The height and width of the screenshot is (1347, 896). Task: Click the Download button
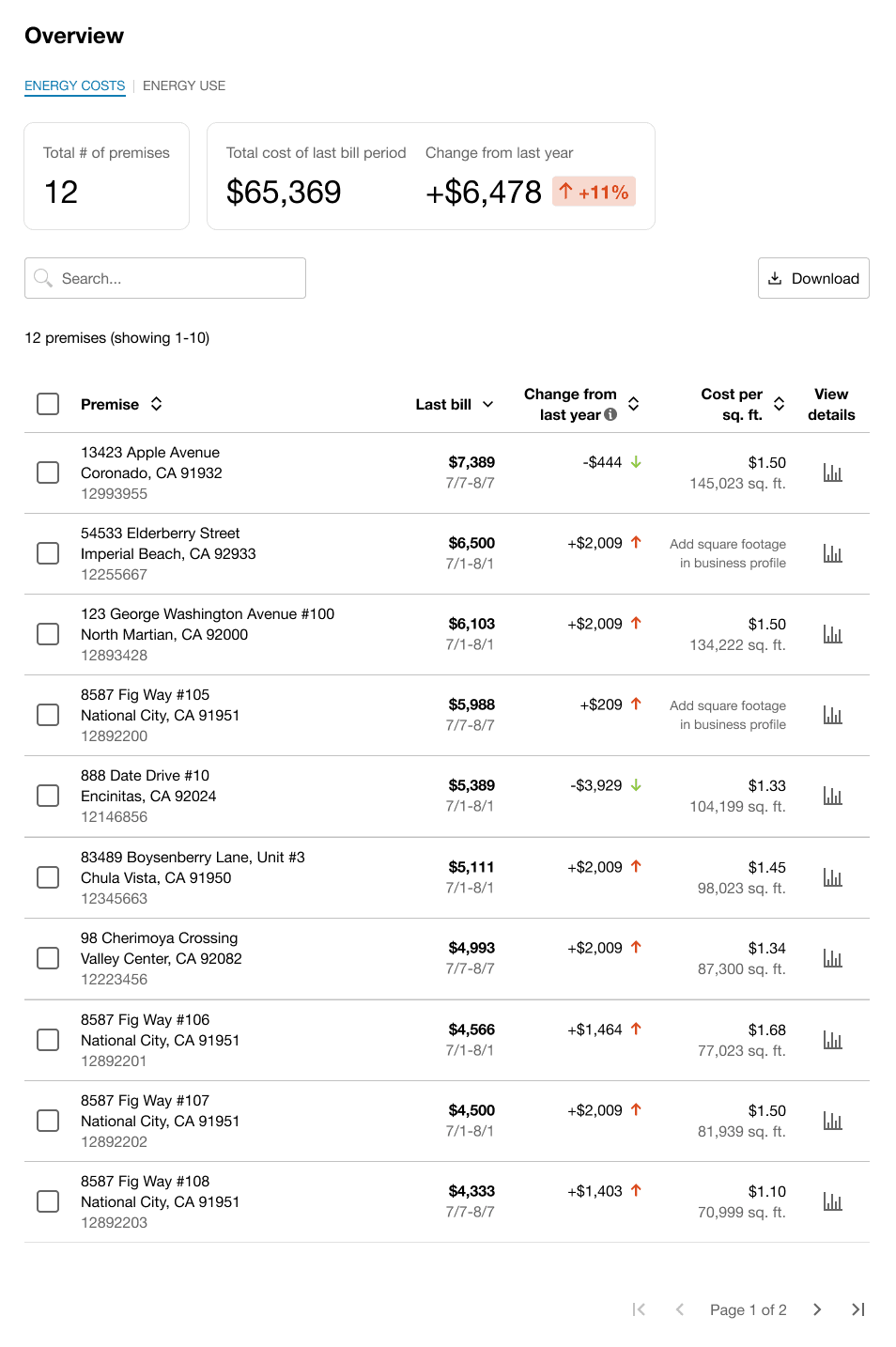pyautogui.click(x=813, y=278)
